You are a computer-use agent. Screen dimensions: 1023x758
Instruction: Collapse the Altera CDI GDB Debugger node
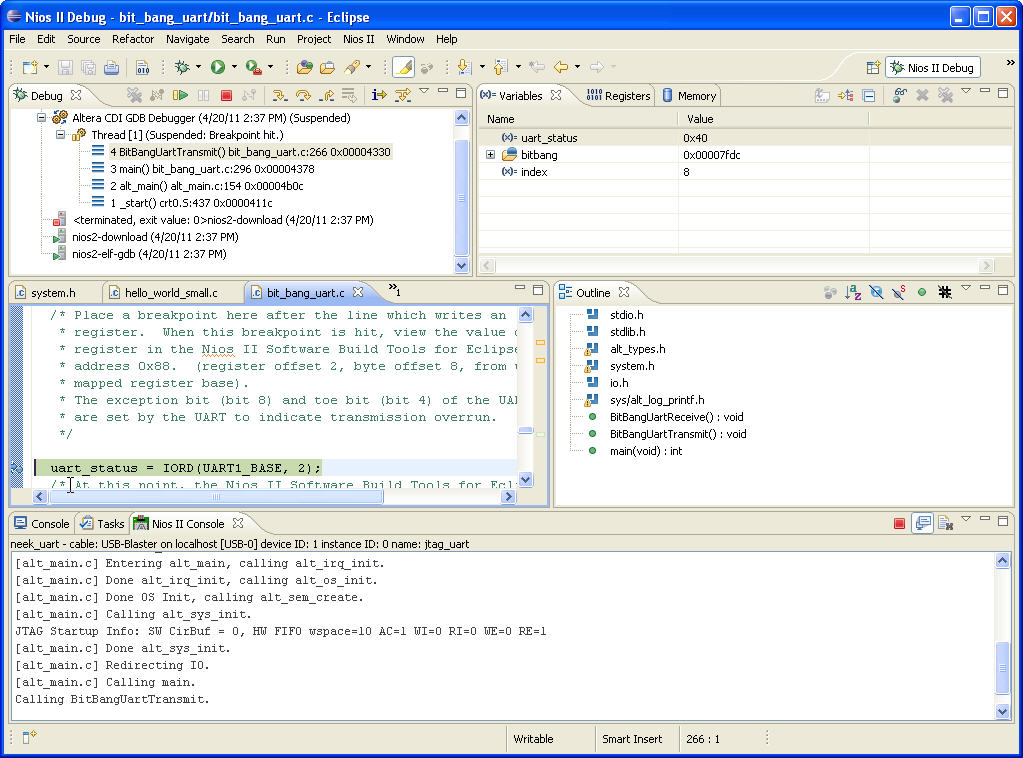coord(43,118)
